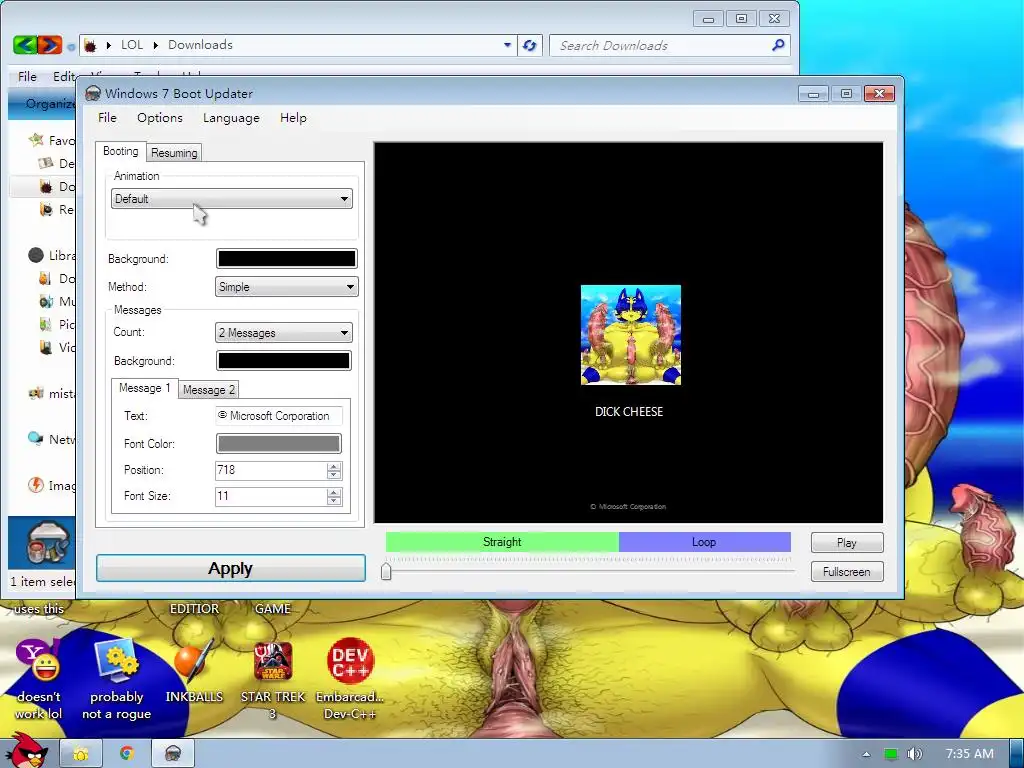
Task: Click the magnifier icon in Explorer search box
Action: point(778,45)
